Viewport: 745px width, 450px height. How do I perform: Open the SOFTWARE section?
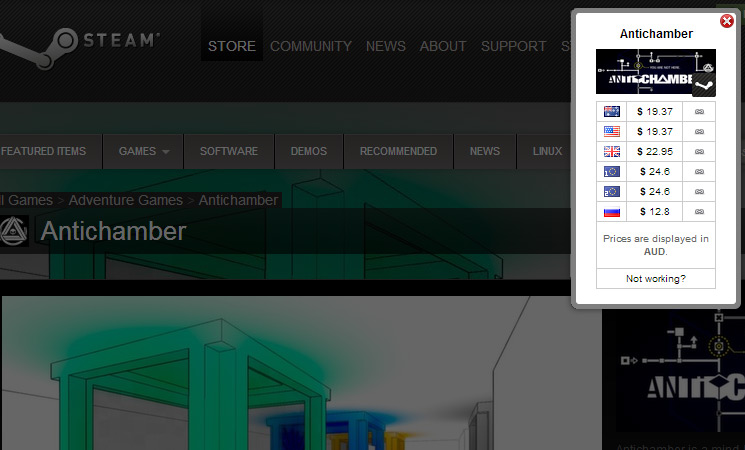[229, 151]
